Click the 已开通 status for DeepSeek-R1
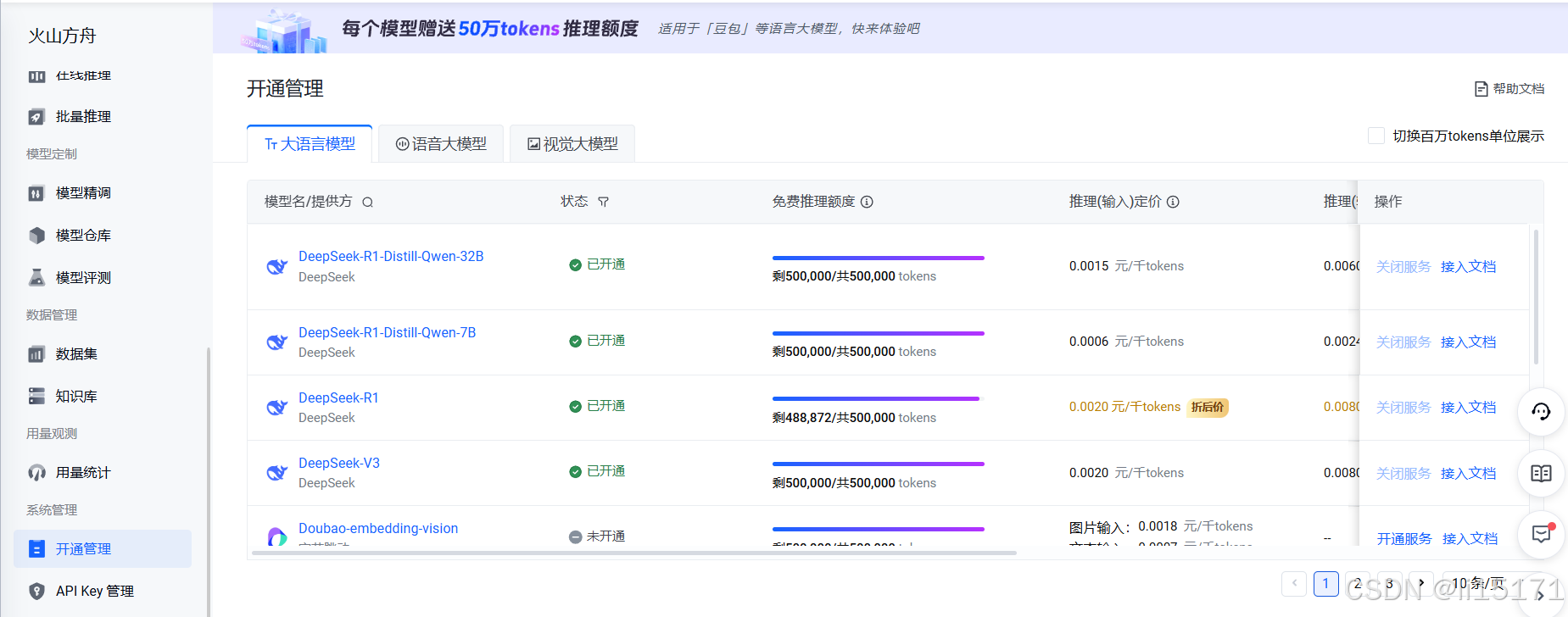This screenshot has width=1568, height=617. point(597,406)
